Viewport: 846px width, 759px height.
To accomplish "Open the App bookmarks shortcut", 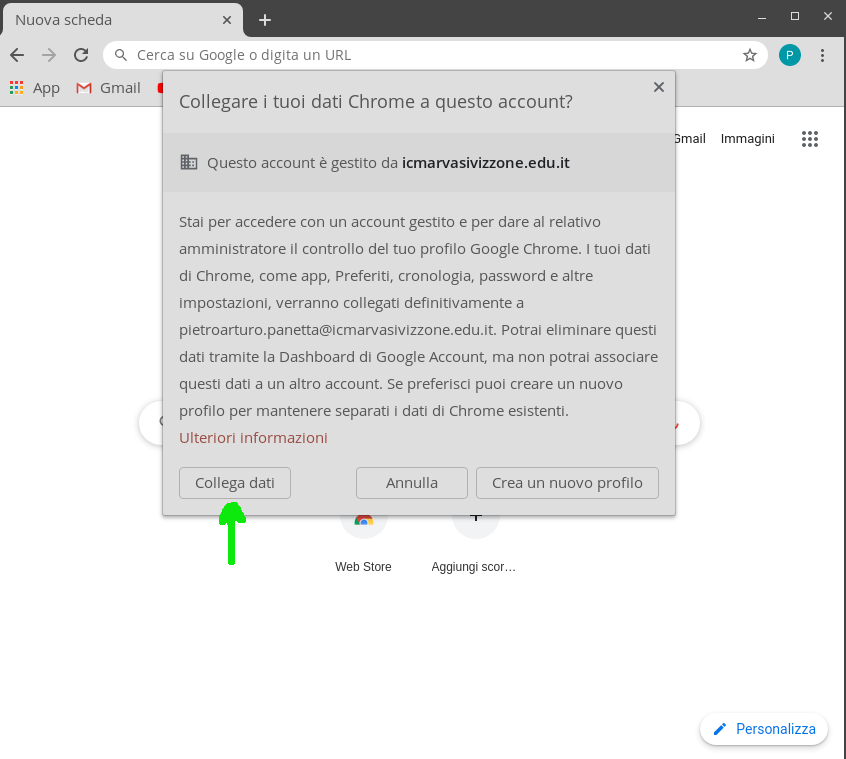I will pyautogui.click(x=35, y=88).
